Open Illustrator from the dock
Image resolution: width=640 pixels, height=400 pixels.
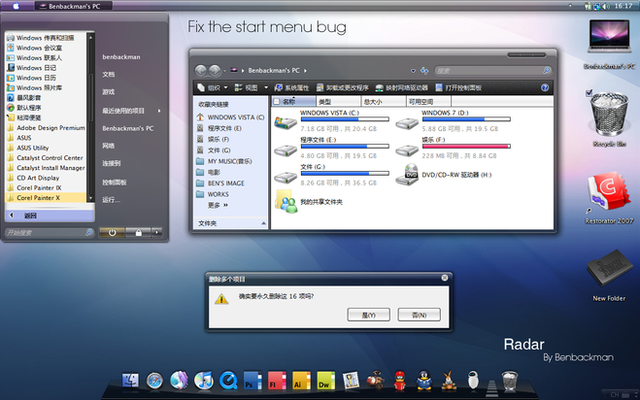coord(302,380)
